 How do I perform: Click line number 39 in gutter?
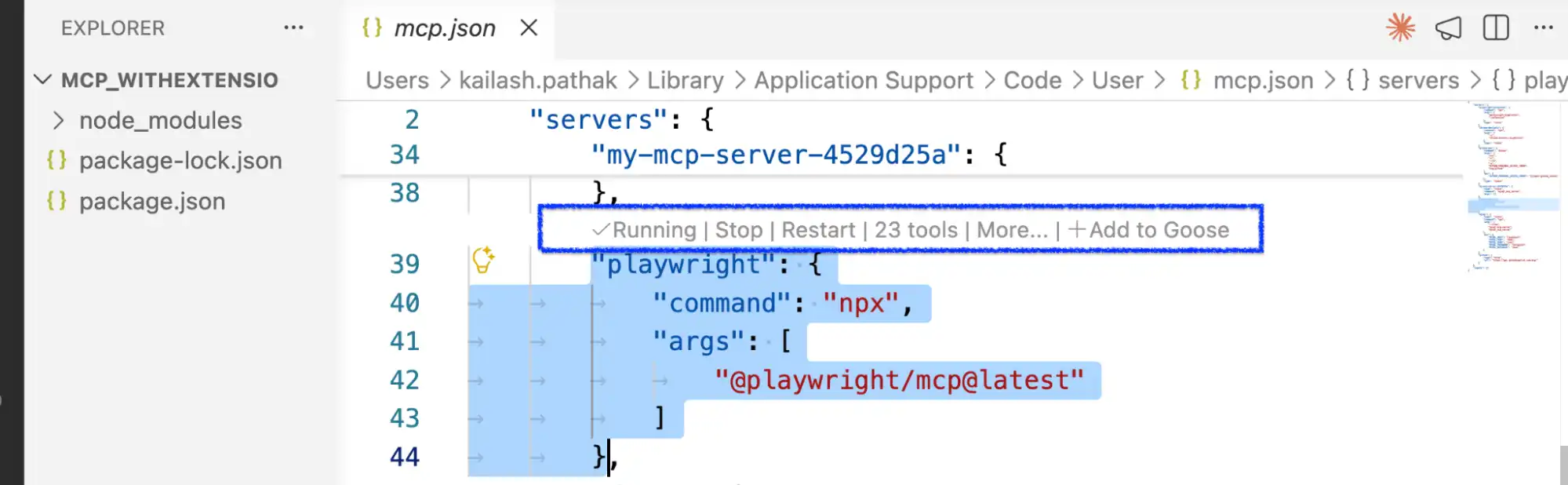click(405, 264)
